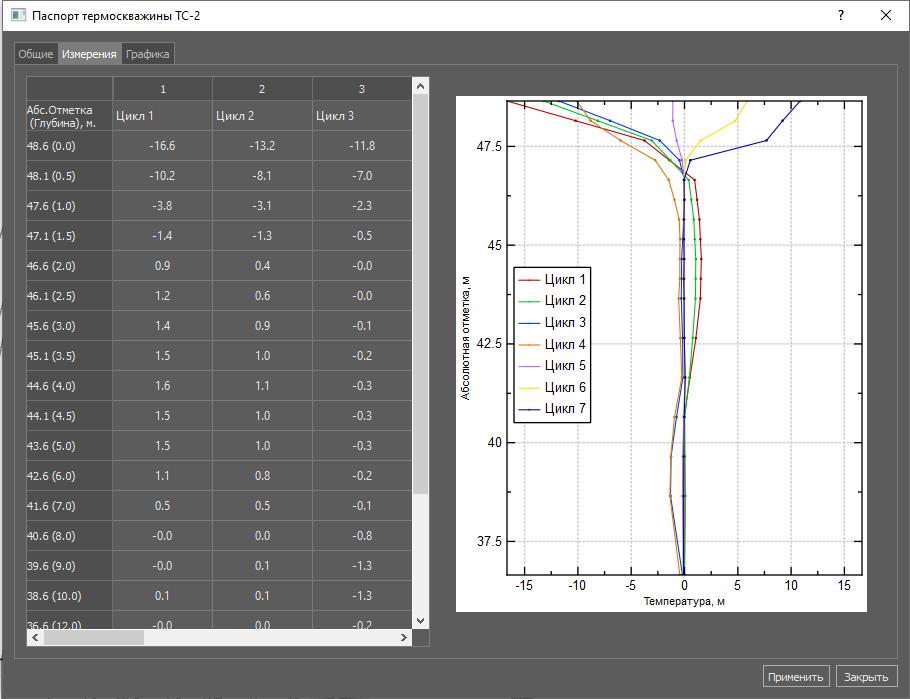Close the Паспорт термоскважины dialog
The image size is (910, 699).
[886, 16]
